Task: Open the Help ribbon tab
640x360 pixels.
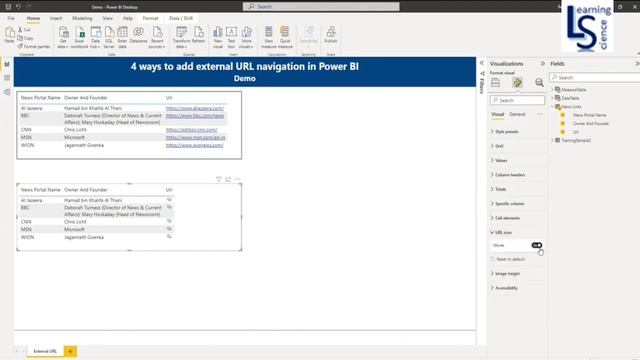Action: point(128,18)
